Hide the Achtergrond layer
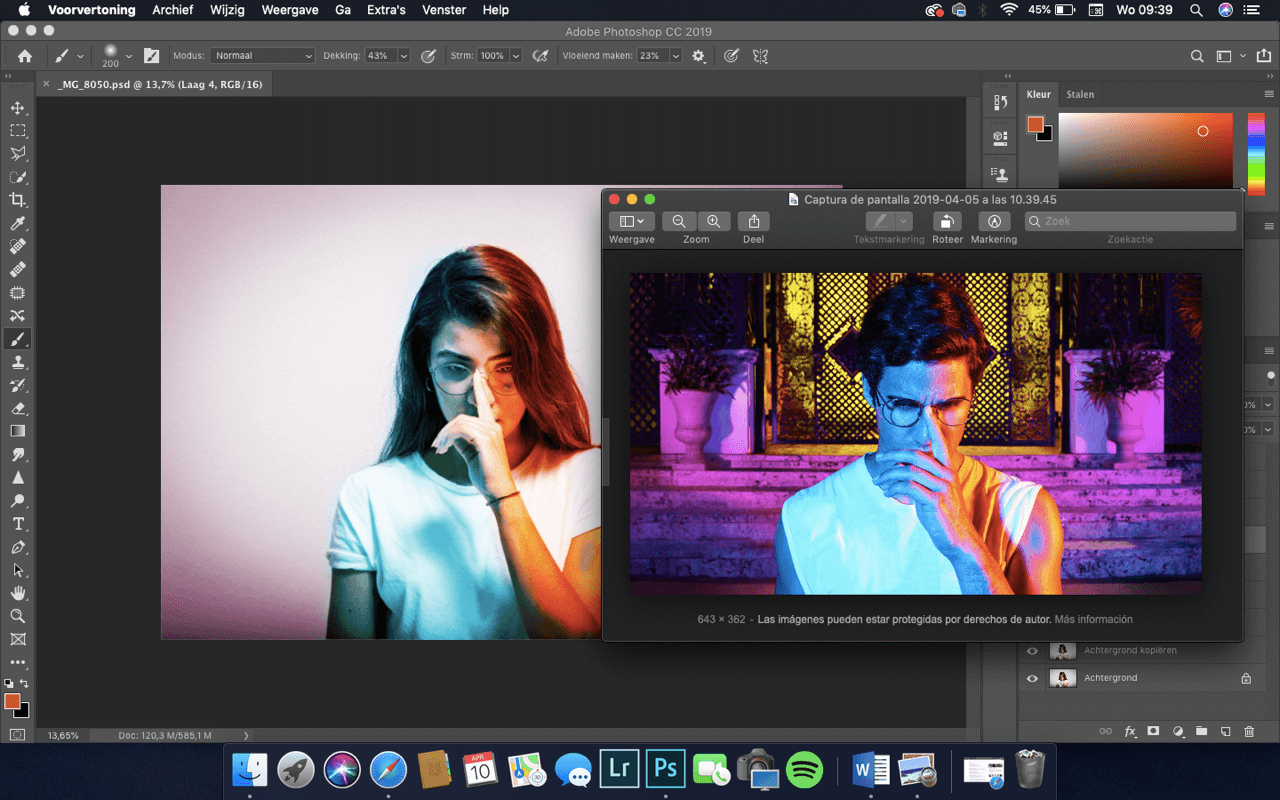 [x=1033, y=678]
